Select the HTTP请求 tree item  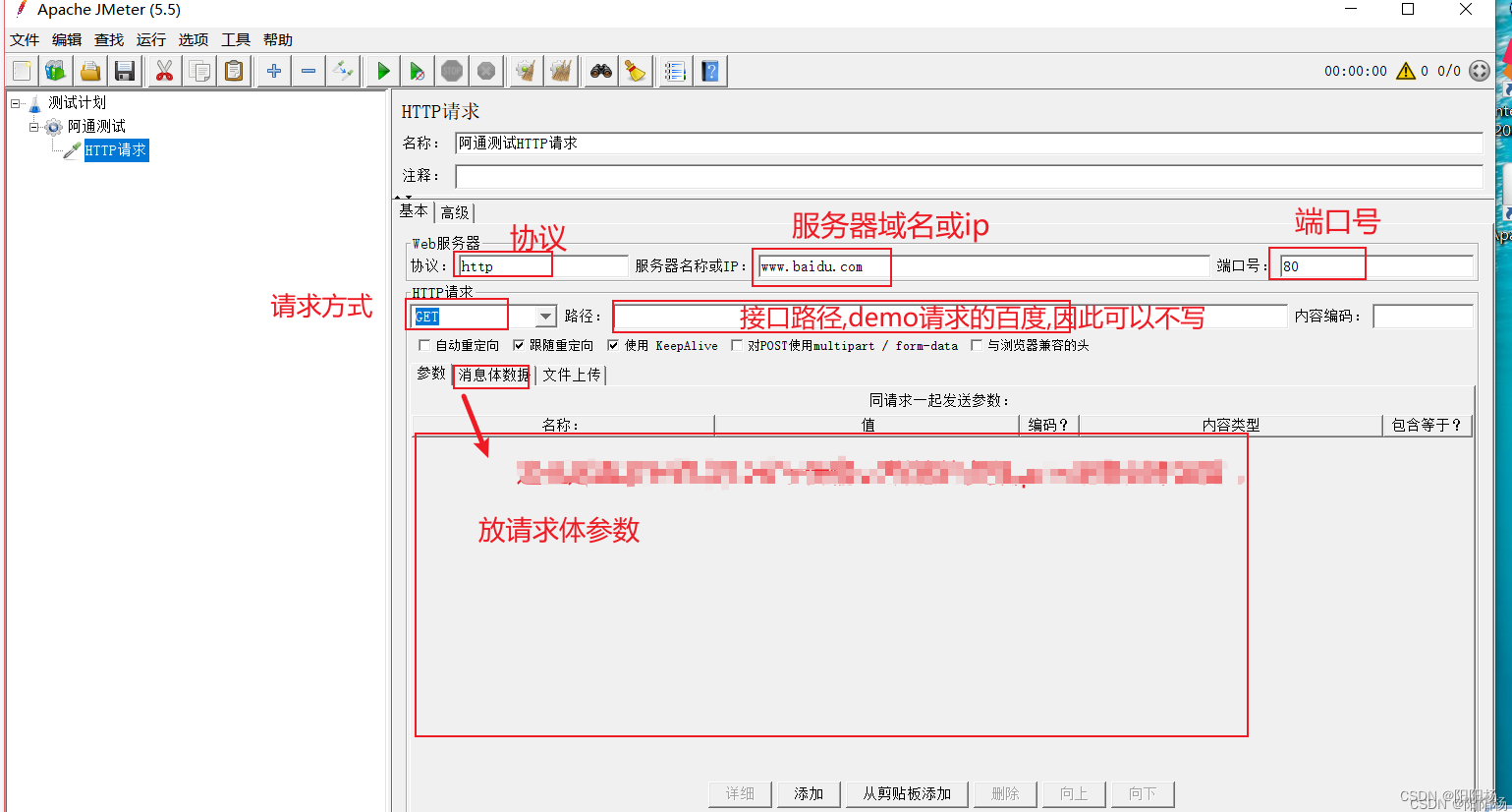115,150
